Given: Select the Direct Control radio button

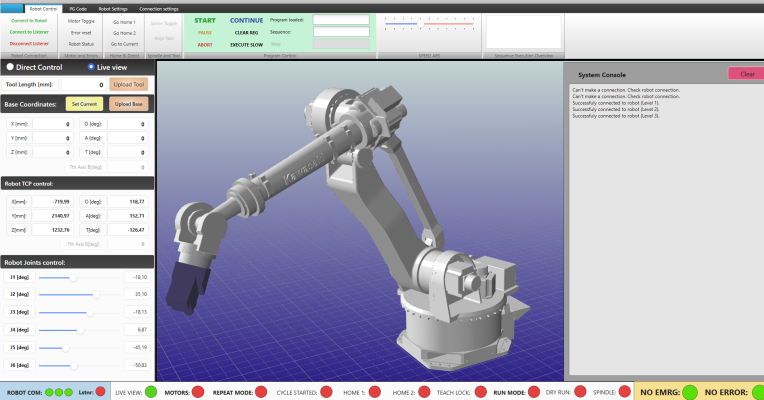Looking at the screenshot, I should click(10, 67).
